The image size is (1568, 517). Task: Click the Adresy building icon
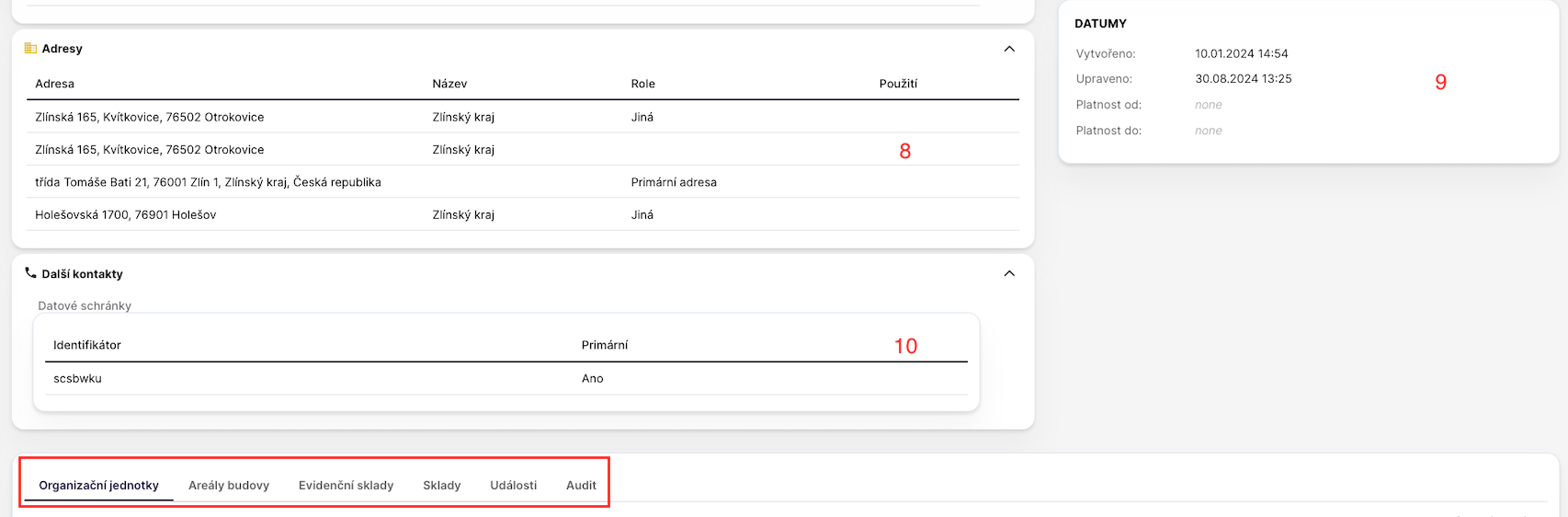(30, 49)
